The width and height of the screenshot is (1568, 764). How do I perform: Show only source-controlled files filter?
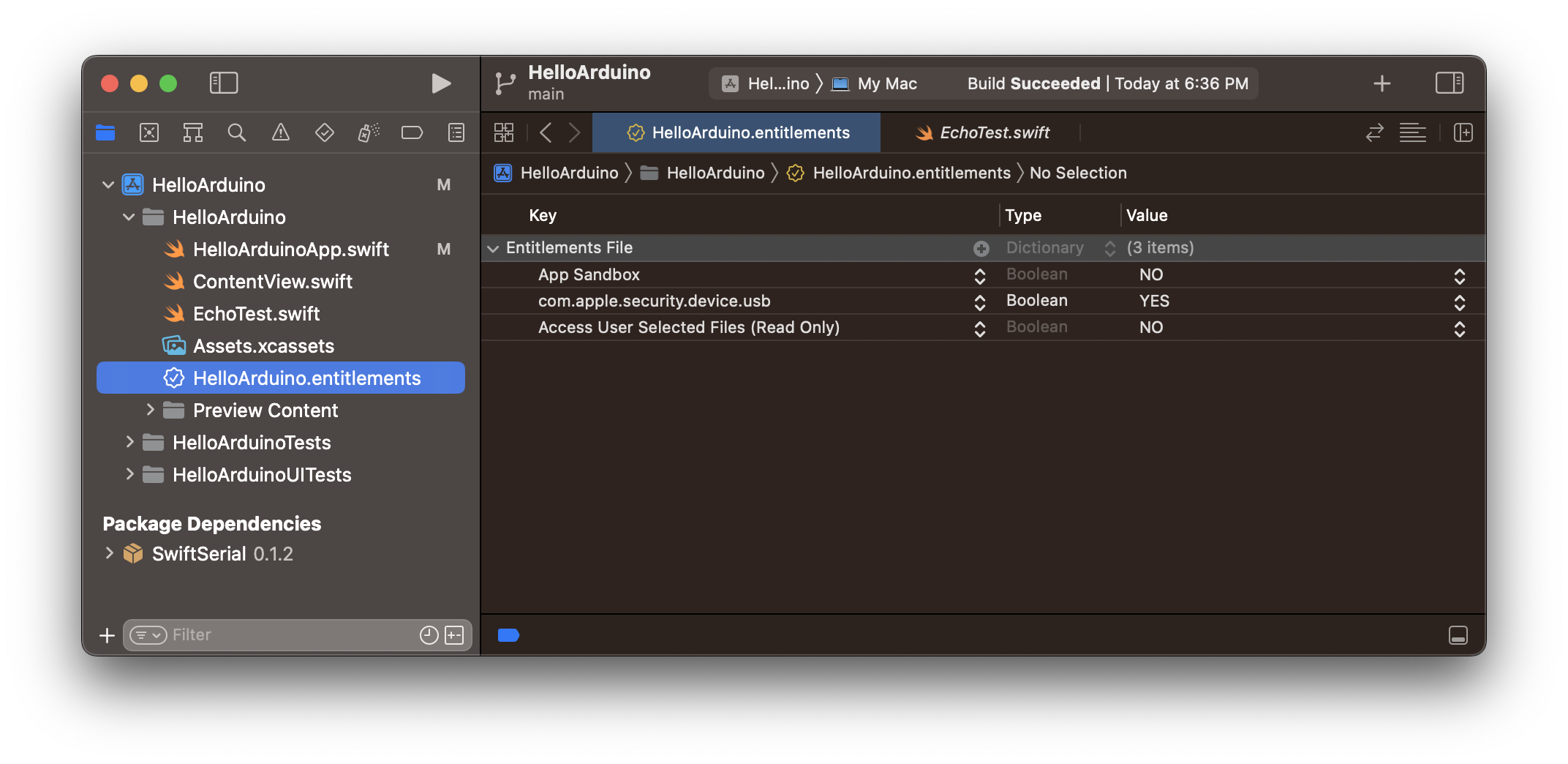[x=454, y=635]
